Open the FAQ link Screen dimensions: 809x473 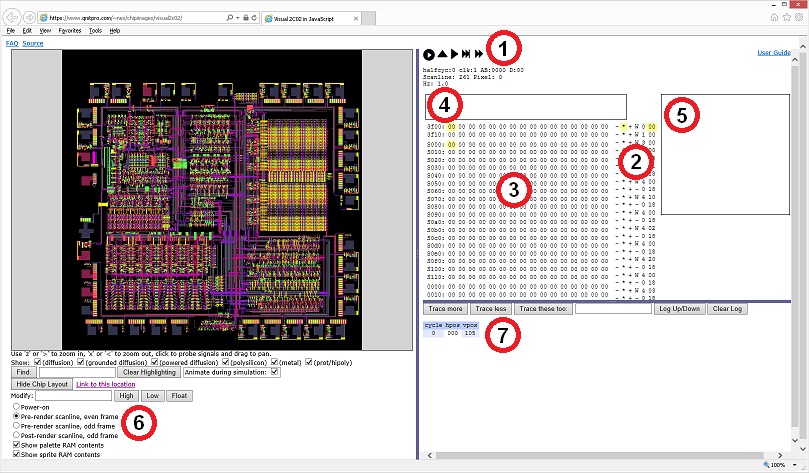click(x=12, y=43)
